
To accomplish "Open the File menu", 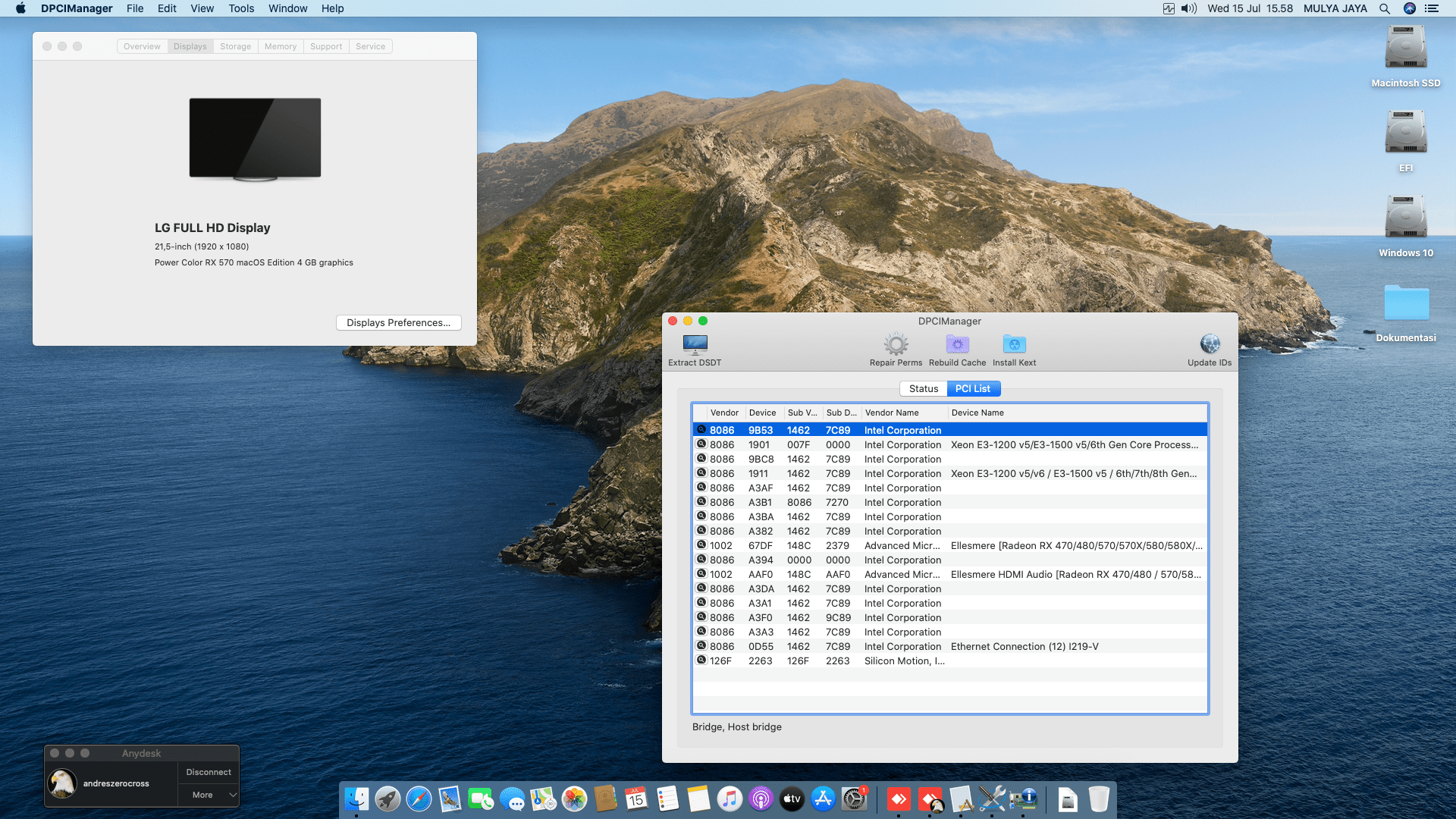I will (x=135, y=8).
